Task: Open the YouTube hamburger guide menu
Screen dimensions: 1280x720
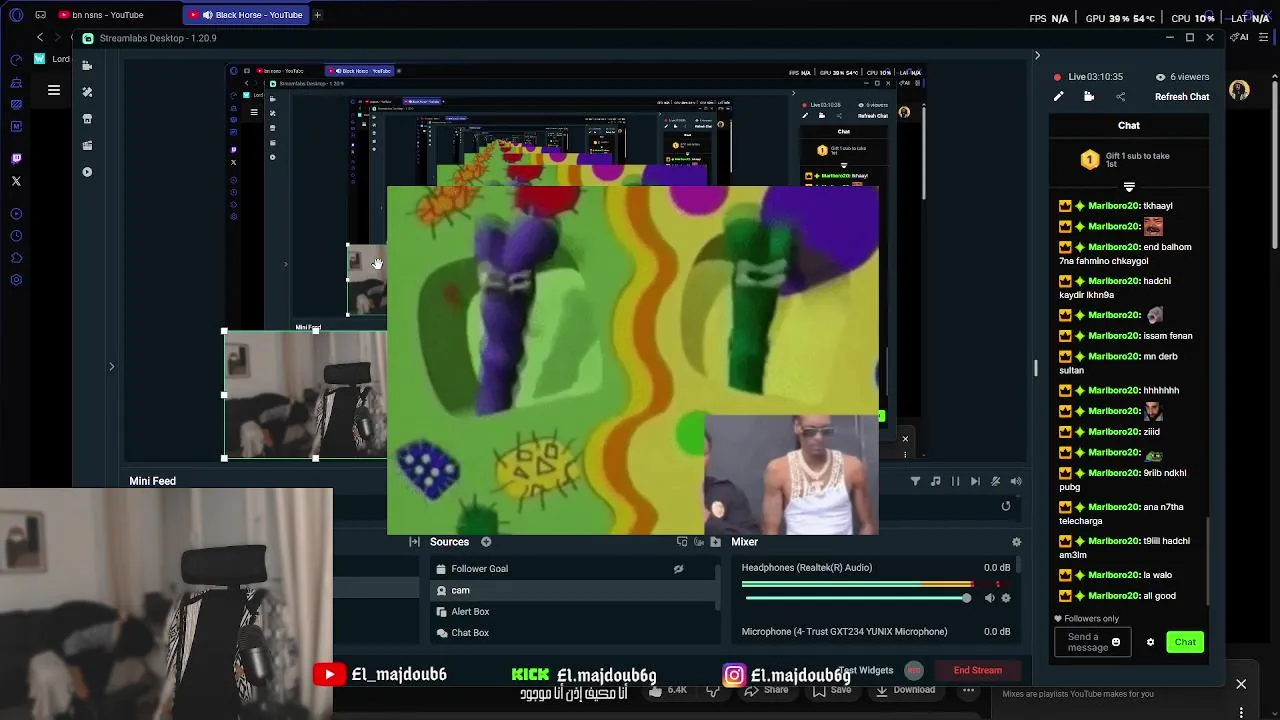Action: pos(54,90)
